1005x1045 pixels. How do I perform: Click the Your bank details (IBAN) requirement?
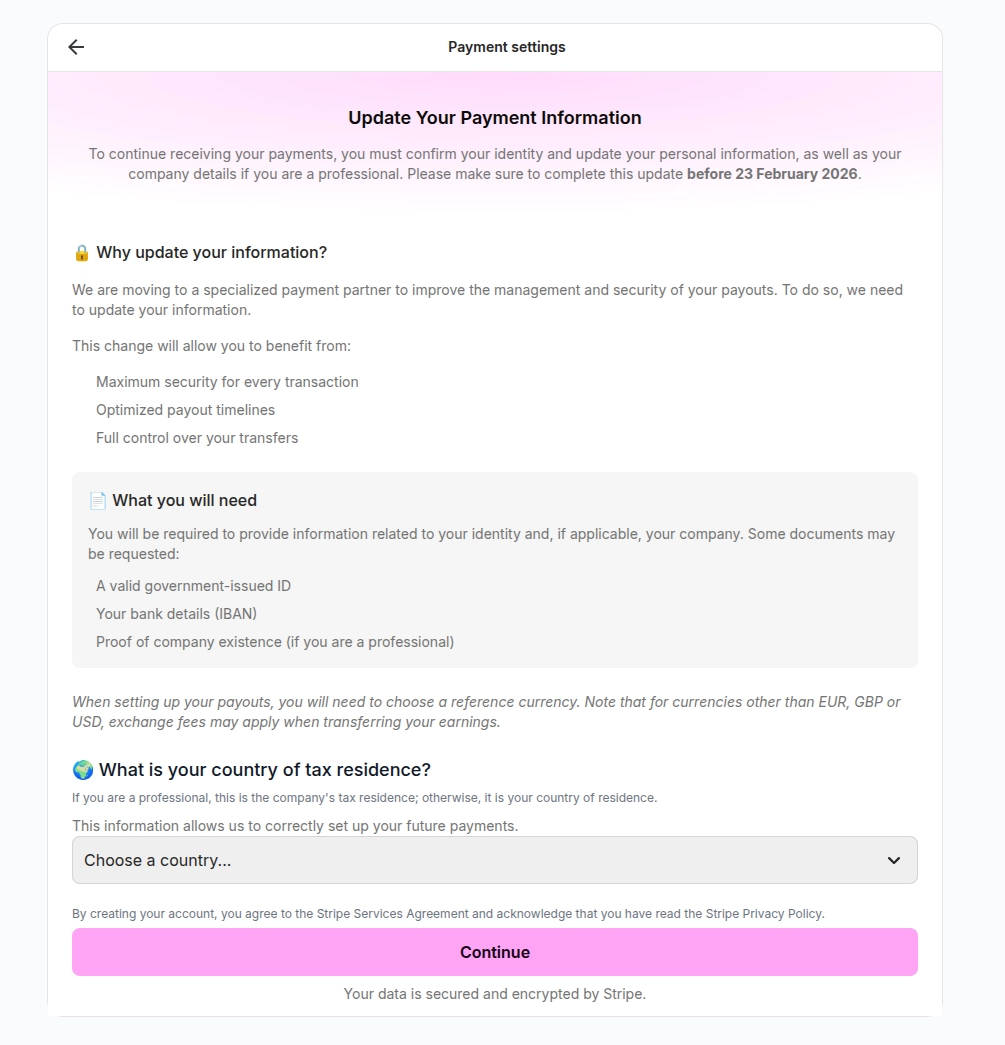176,614
